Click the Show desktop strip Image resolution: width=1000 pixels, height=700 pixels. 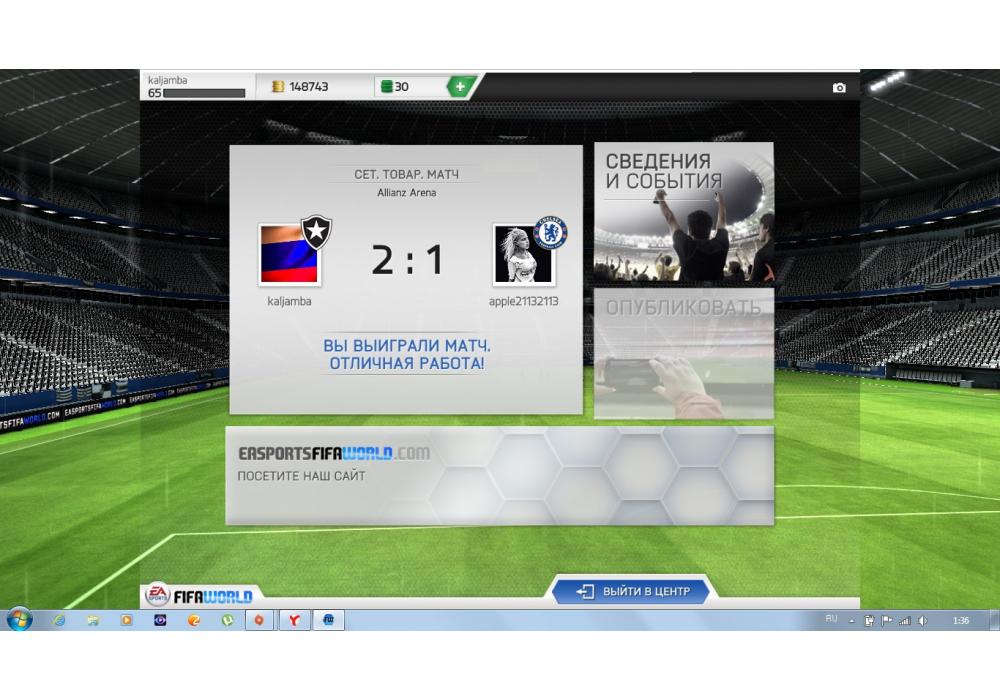click(x=995, y=620)
